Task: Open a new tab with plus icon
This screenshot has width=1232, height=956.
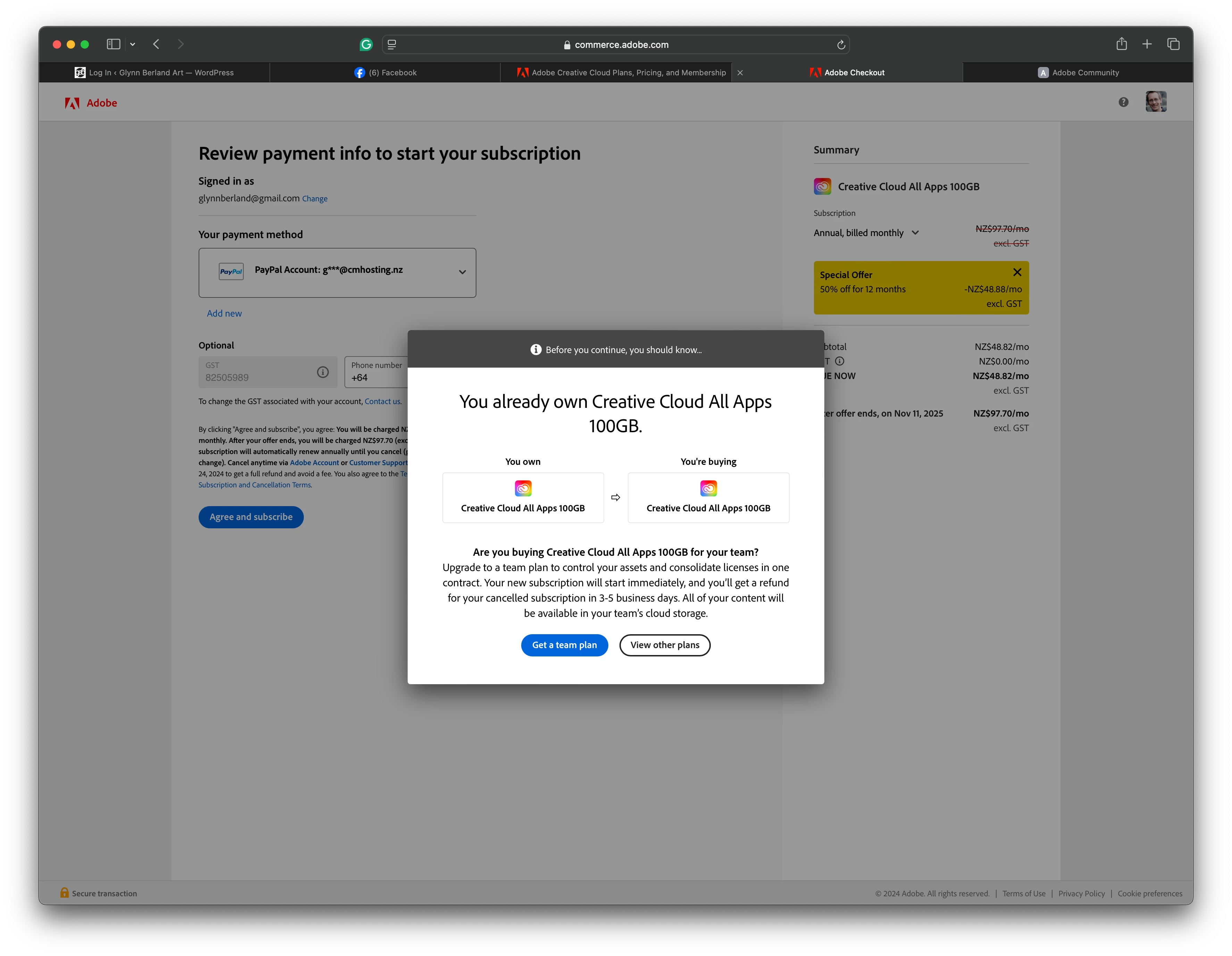Action: [x=1147, y=44]
